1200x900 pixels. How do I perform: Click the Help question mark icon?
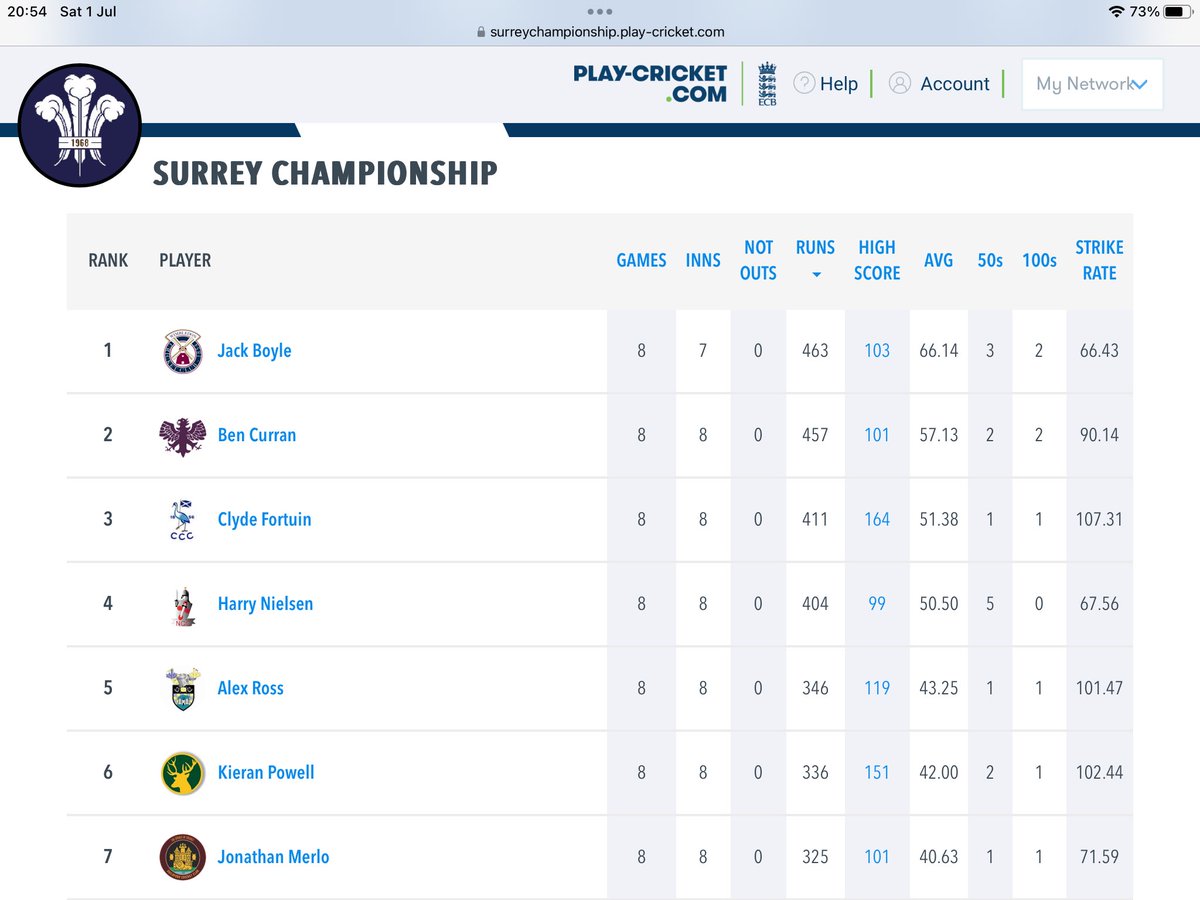click(802, 83)
